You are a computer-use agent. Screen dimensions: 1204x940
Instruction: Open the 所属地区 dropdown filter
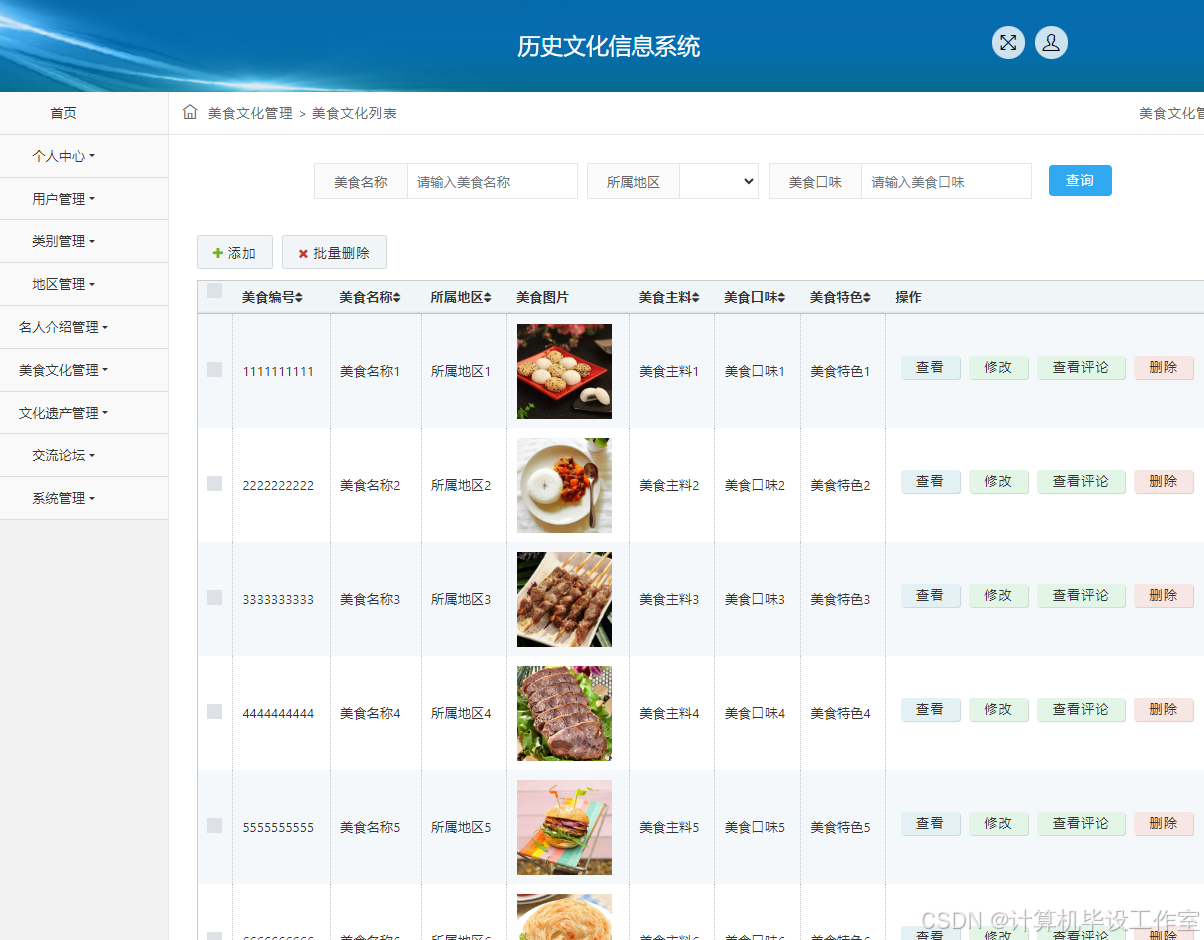coord(719,181)
